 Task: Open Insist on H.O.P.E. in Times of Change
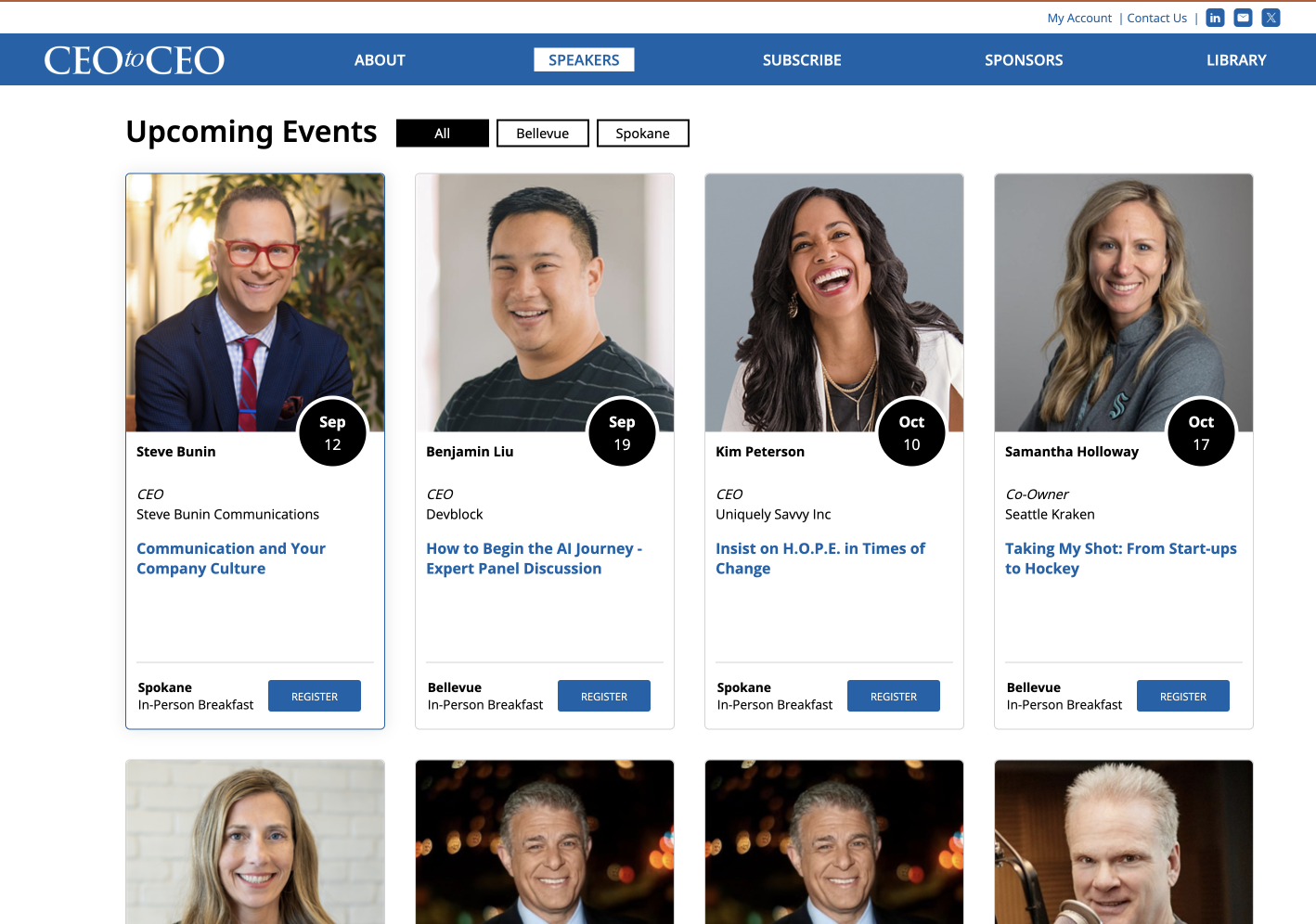pos(820,558)
